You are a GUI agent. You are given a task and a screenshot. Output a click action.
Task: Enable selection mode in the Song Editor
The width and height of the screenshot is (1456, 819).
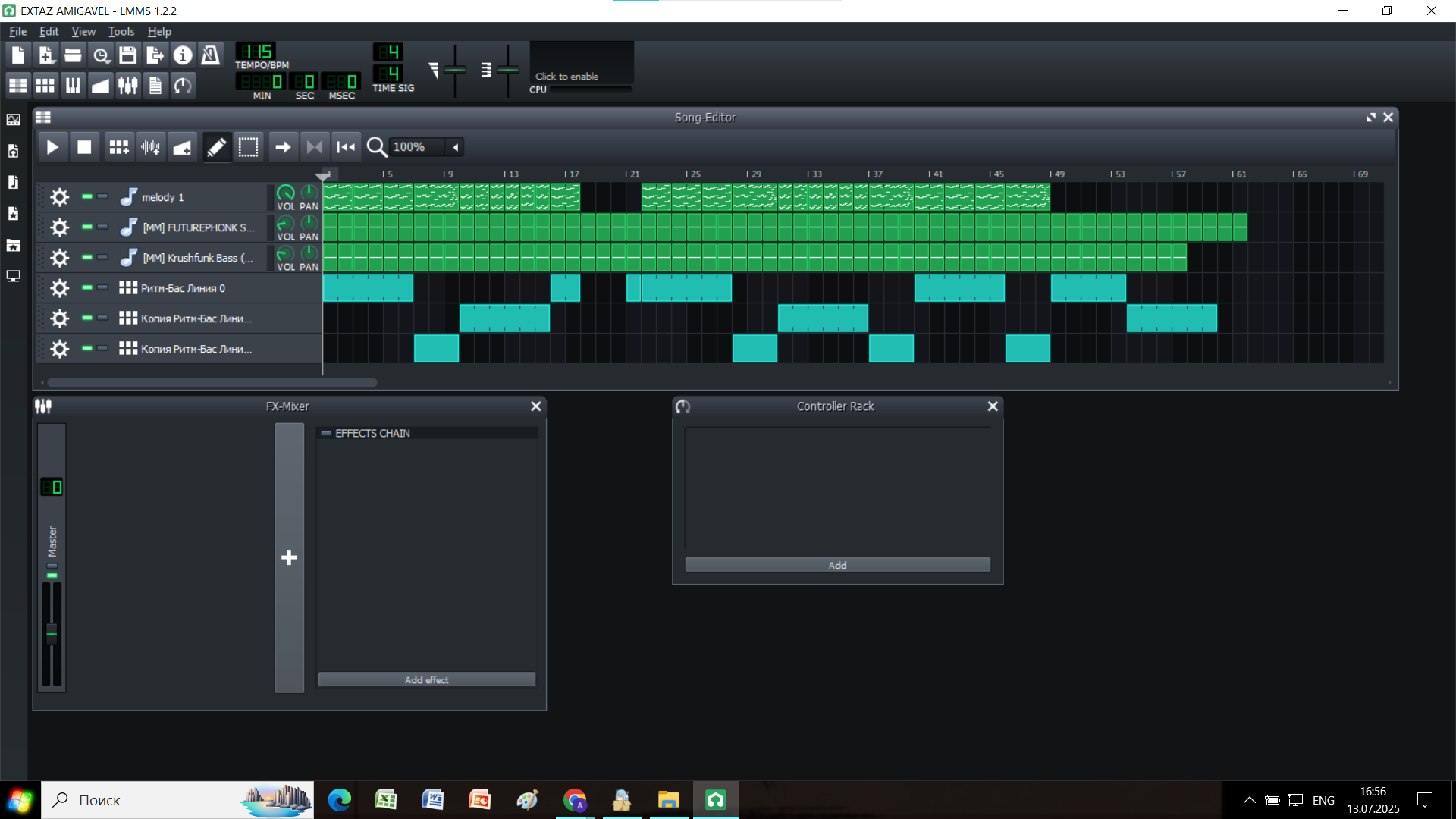(248, 146)
